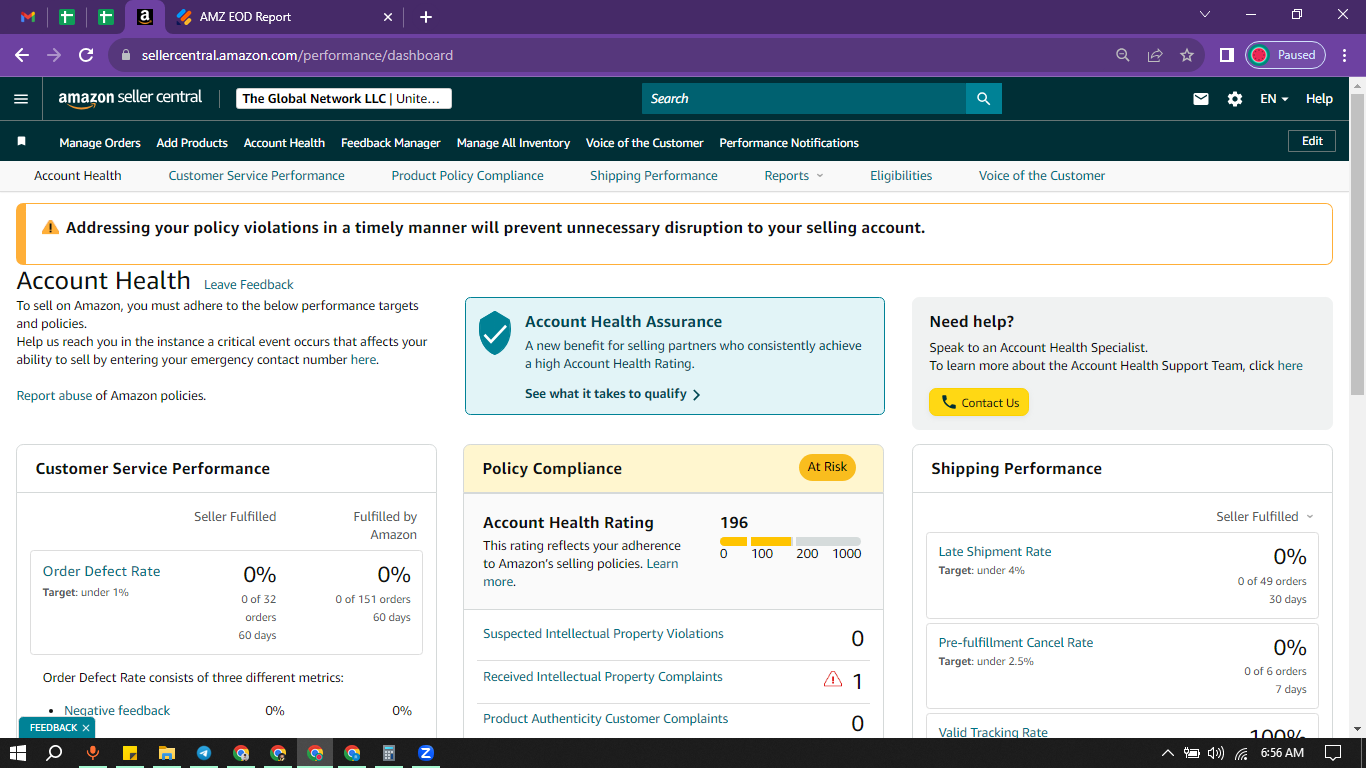Click the At Risk status badge
Screen dimensions: 1366x768
tap(827, 467)
